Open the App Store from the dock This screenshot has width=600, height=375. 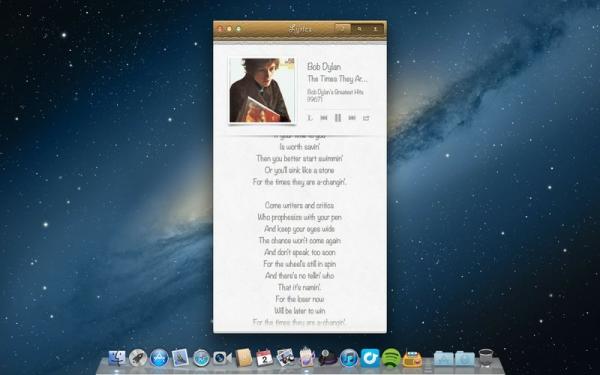pyautogui.click(x=159, y=358)
